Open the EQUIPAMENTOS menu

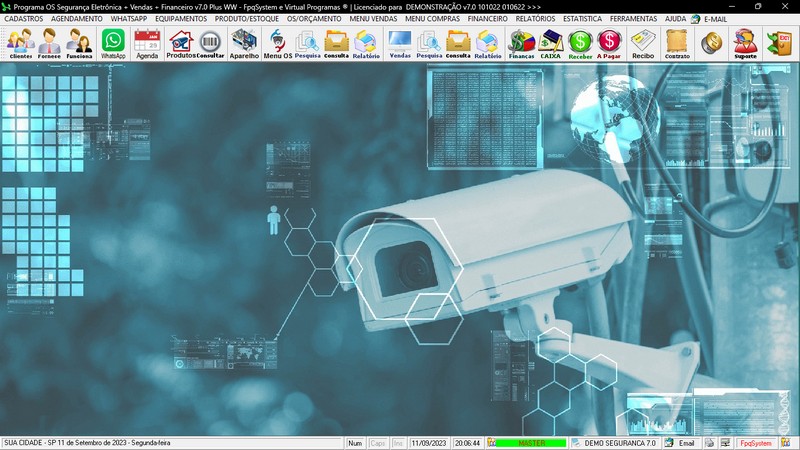pyautogui.click(x=181, y=19)
